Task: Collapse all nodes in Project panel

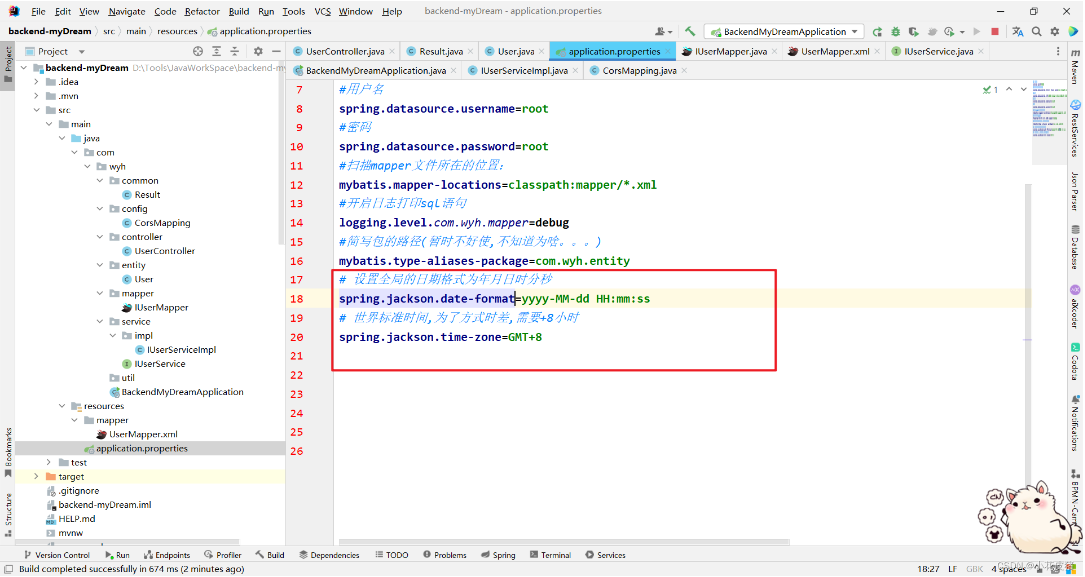Action: pyautogui.click(x=235, y=51)
